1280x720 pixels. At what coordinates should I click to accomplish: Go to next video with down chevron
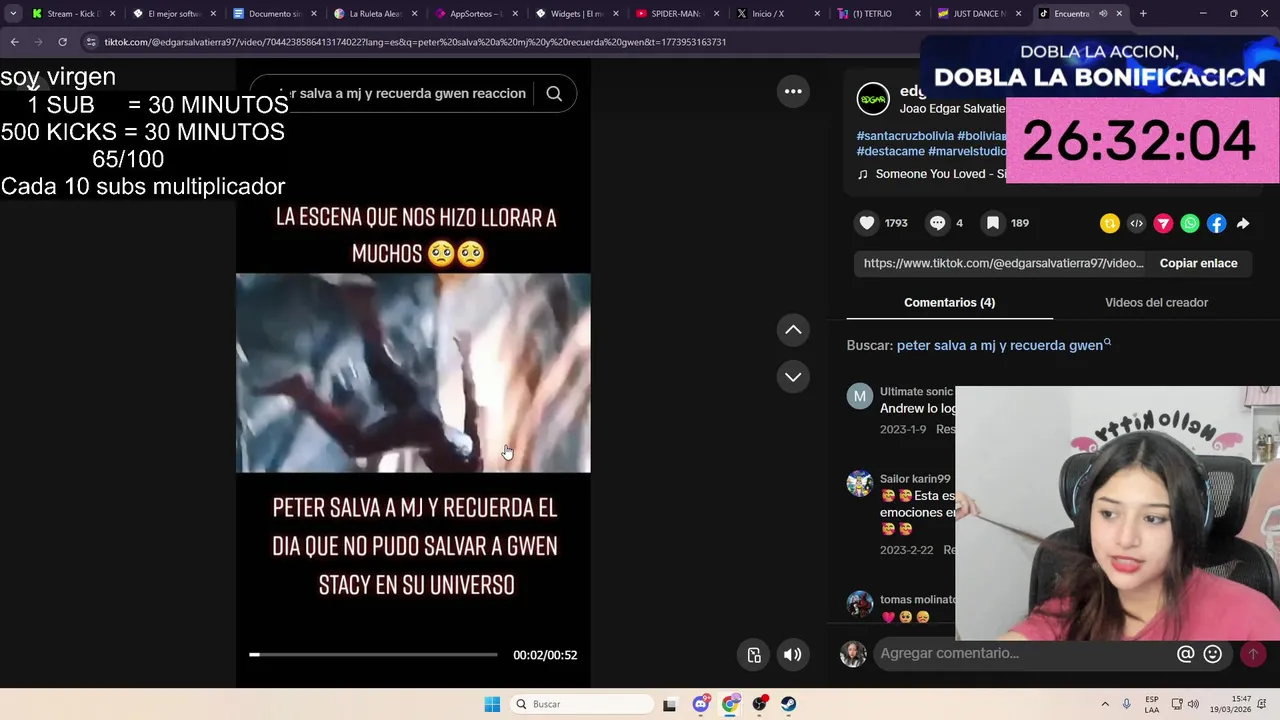793,377
